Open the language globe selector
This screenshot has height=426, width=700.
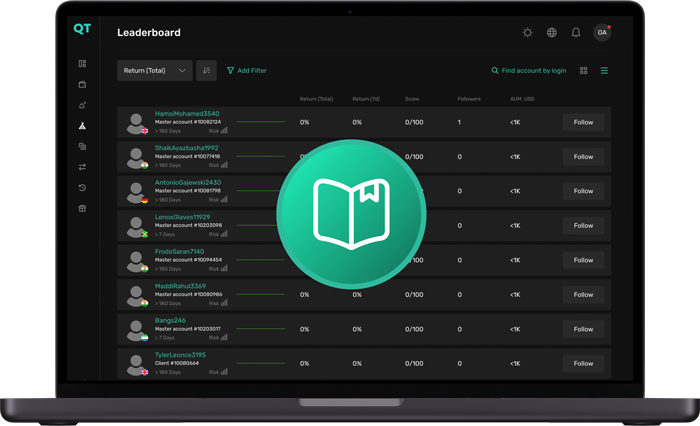point(552,33)
